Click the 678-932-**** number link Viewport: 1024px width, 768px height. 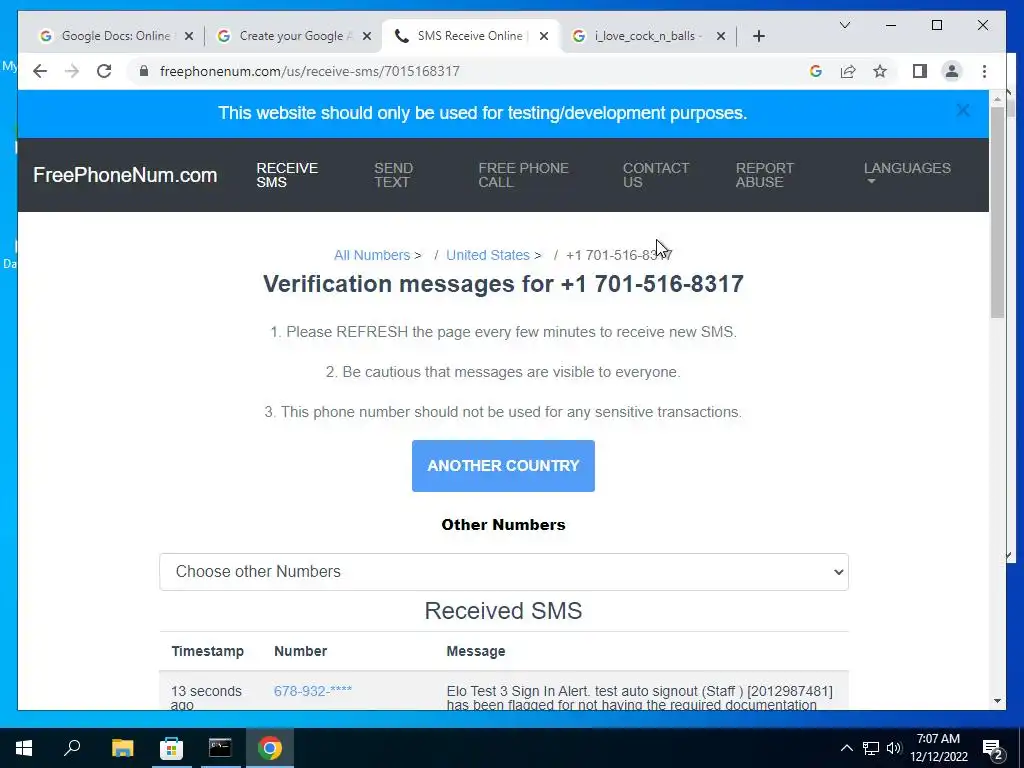313,691
